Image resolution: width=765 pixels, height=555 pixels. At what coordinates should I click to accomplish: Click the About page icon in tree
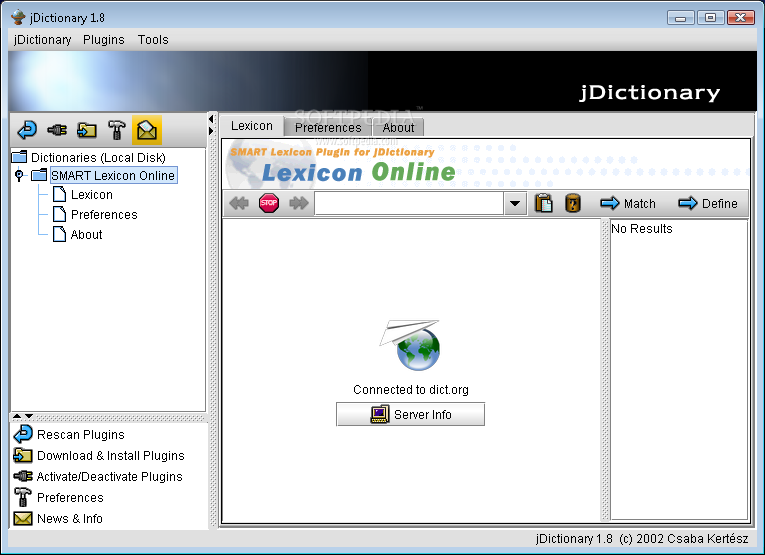60,234
